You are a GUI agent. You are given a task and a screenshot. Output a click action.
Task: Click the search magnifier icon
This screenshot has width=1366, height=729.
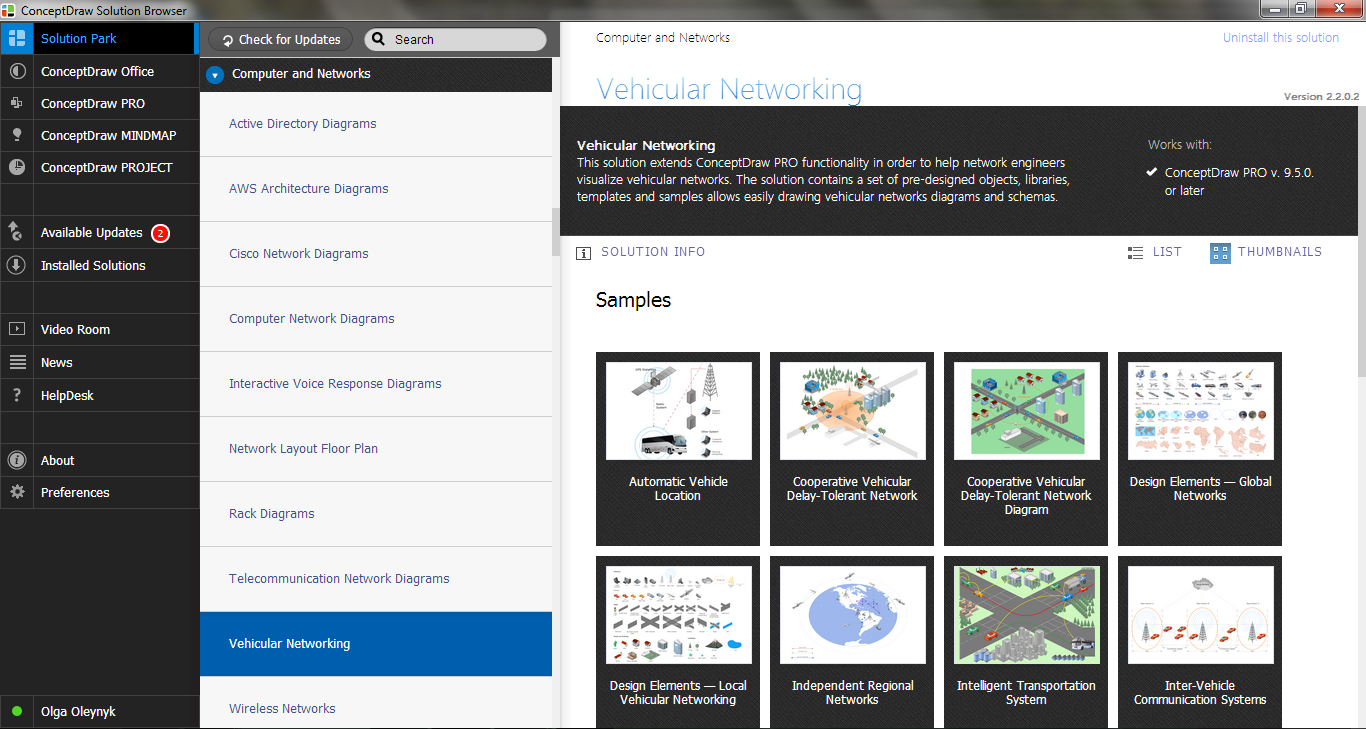point(379,39)
